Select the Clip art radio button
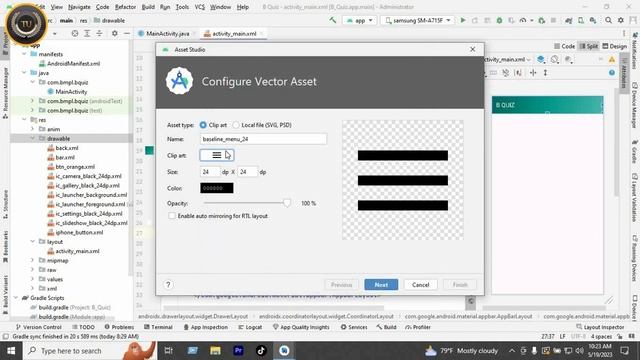Screen dimensions: 640x360 [203, 125]
